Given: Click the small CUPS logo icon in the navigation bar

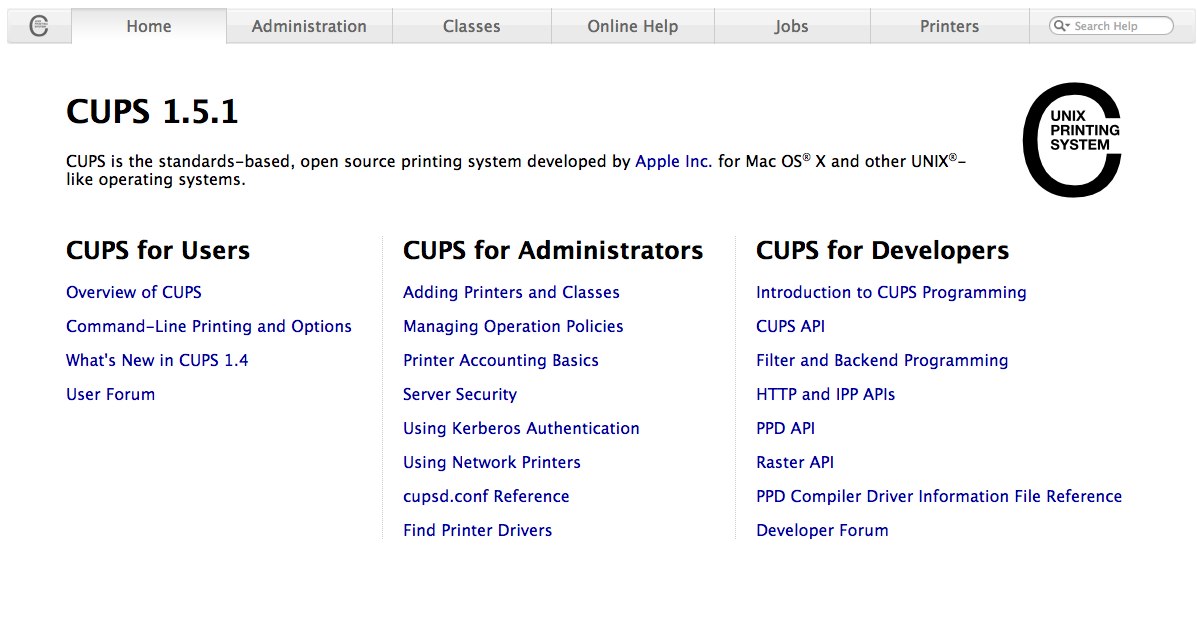Looking at the screenshot, I should (x=39, y=26).
